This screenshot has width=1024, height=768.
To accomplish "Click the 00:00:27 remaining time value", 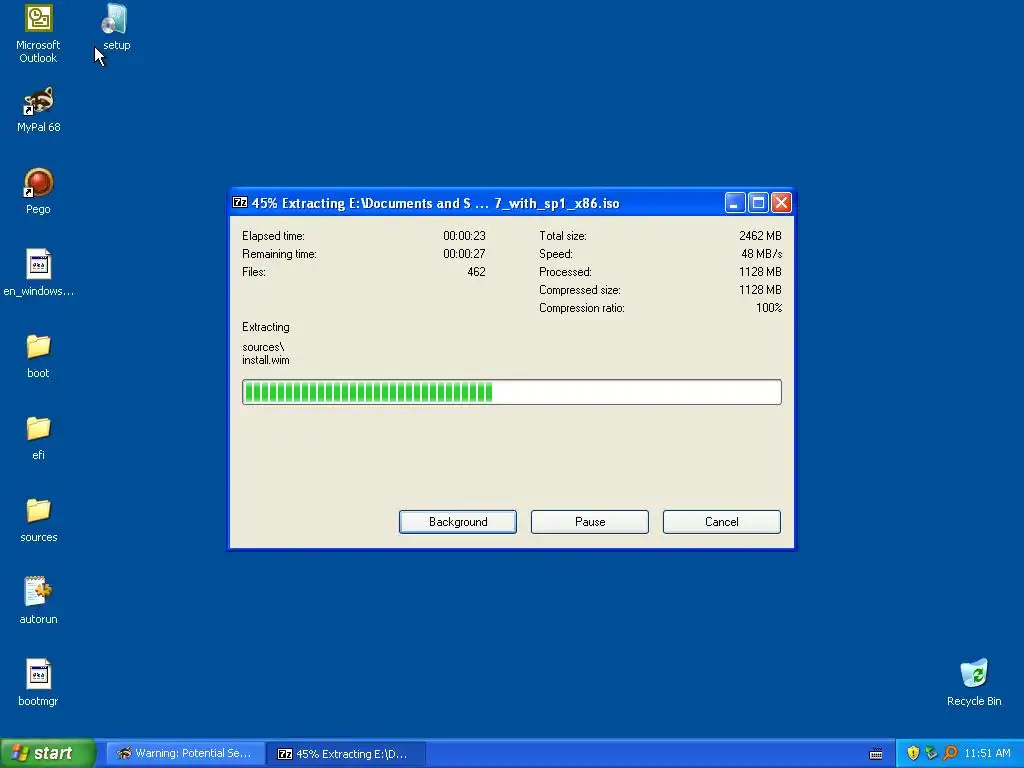I will tap(464, 254).
